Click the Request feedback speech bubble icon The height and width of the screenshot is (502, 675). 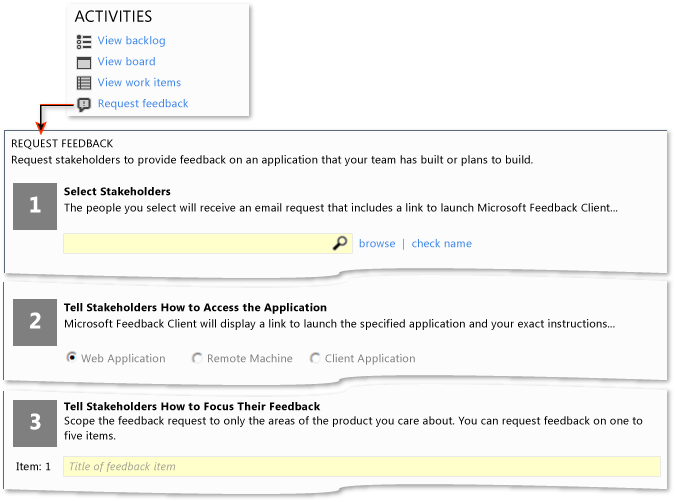[84, 105]
